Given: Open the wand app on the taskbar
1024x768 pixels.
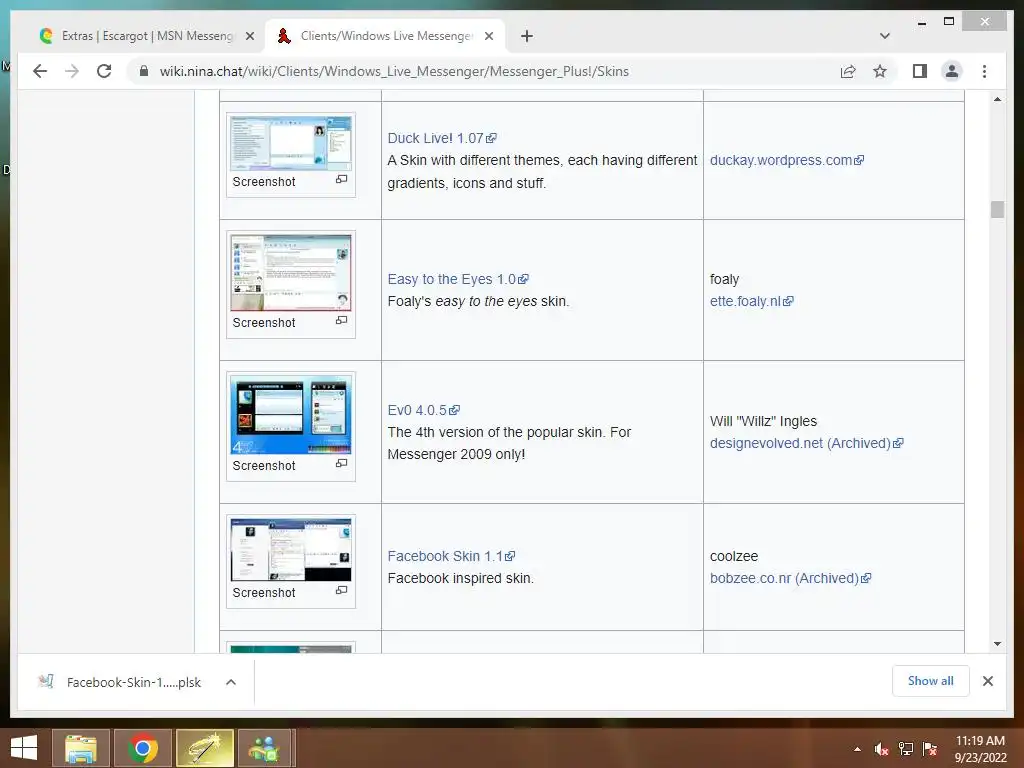Looking at the screenshot, I should tap(204, 748).
